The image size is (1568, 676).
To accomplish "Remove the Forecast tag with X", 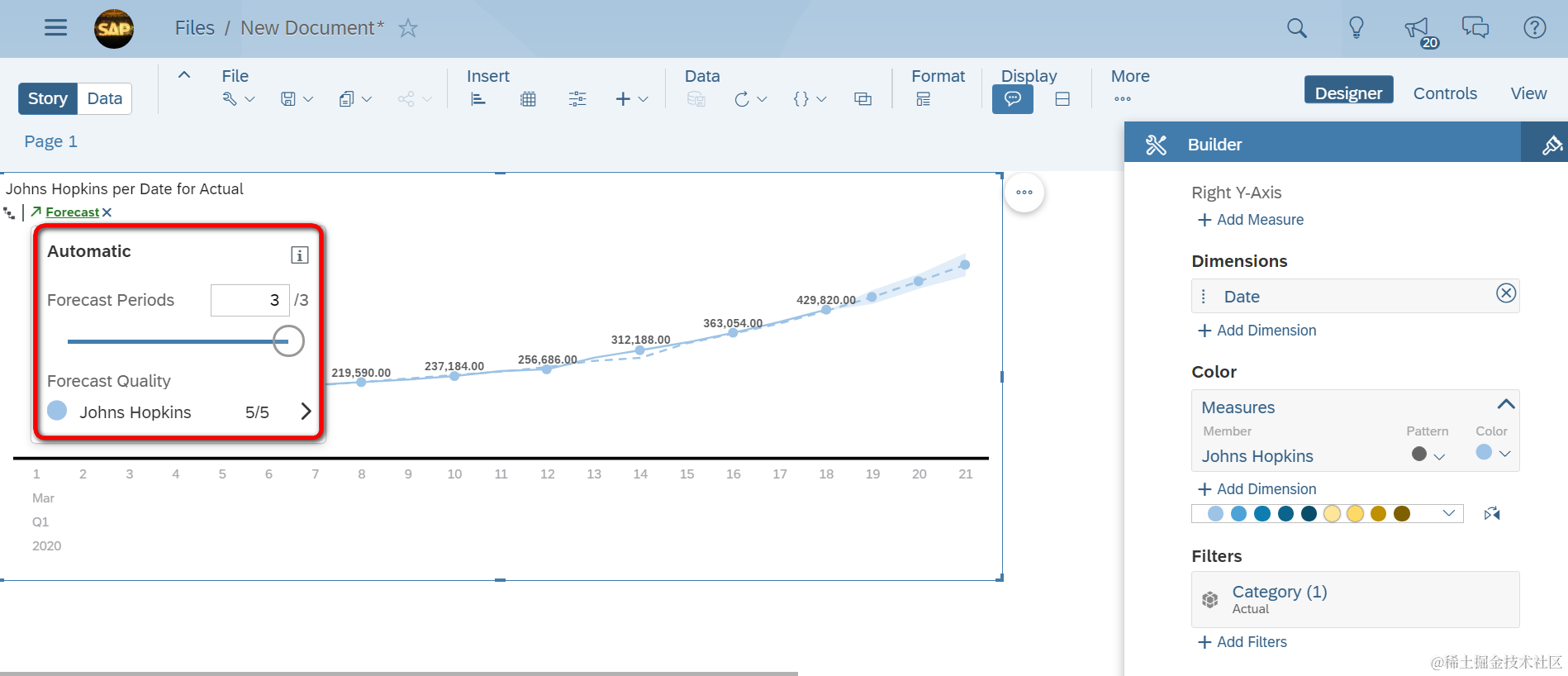I will point(107,212).
